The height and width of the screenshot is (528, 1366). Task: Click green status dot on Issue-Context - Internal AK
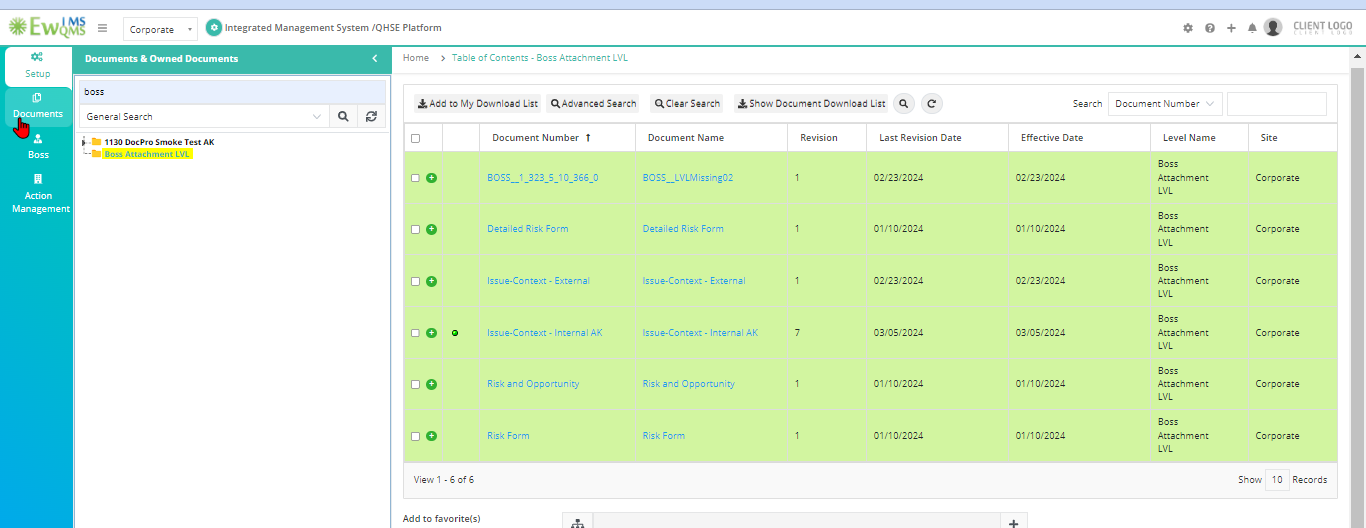click(x=455, y=333)
